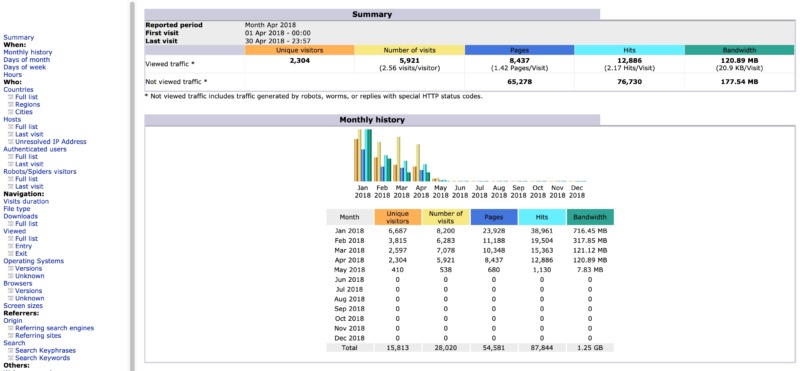Go to the Downloads section
The image size is (800, 371).
click(x=20, y=216)
